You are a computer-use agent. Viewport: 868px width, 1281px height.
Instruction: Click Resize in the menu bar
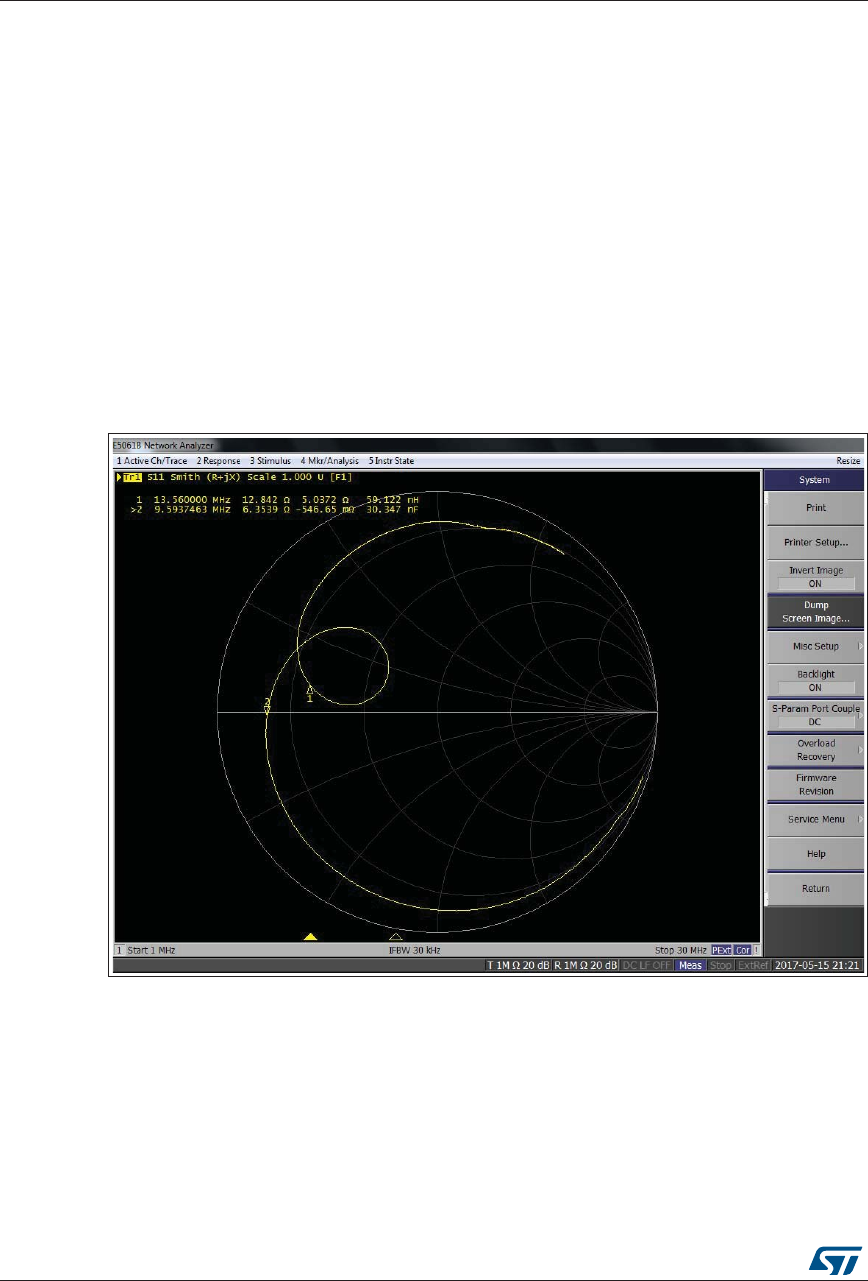(848, 461)
